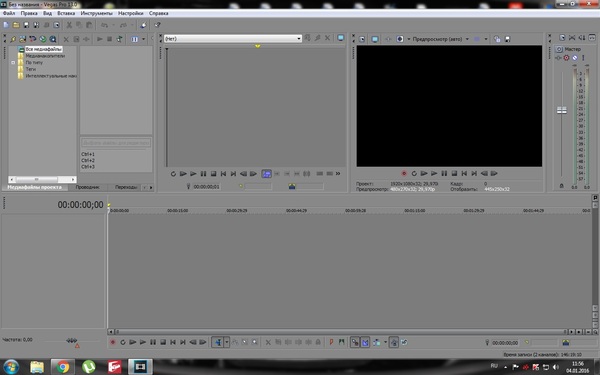Select the timeline Zoom tool

click(254, 342)
